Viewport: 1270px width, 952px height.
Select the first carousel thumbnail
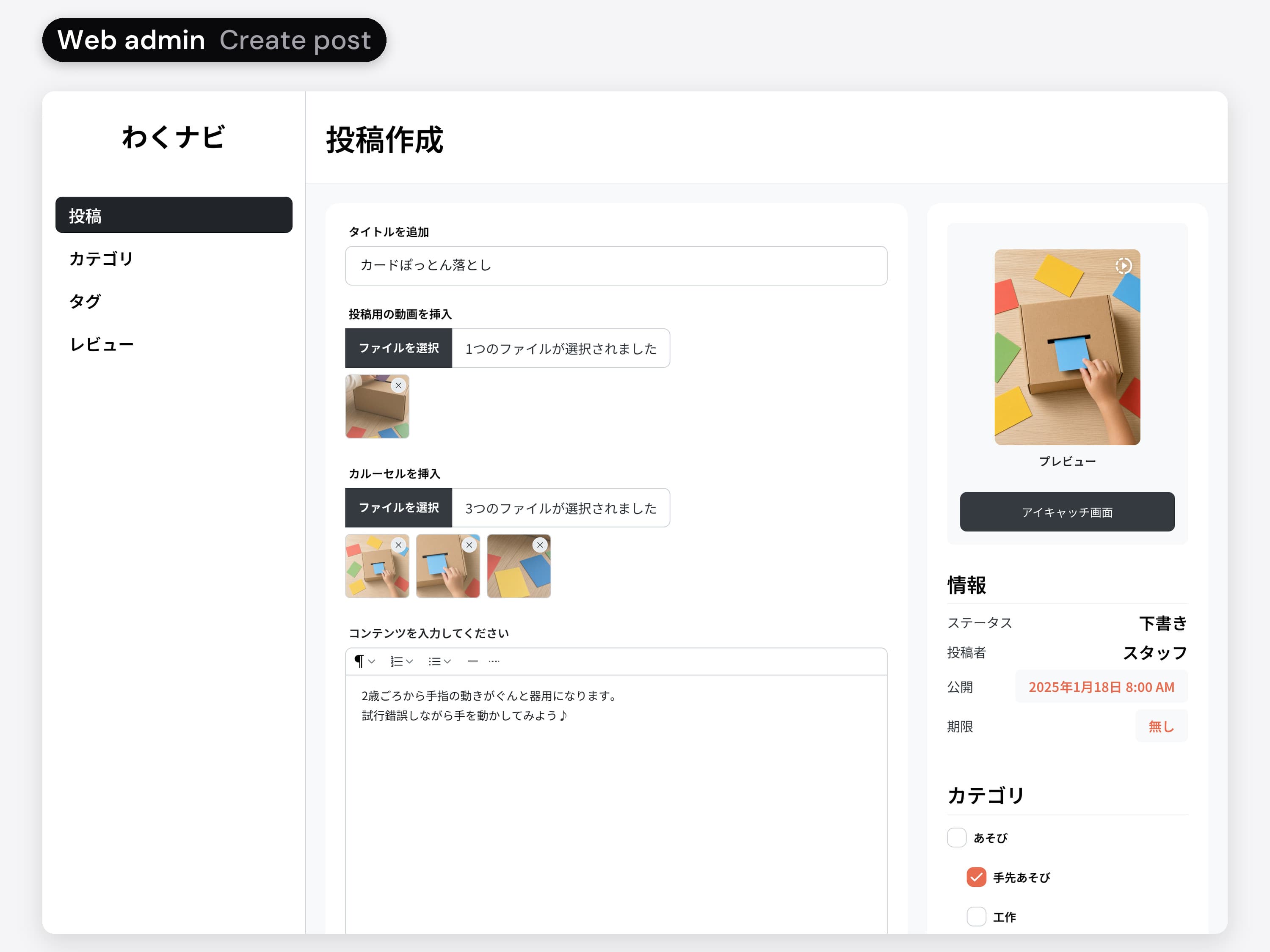click(377, 567)
